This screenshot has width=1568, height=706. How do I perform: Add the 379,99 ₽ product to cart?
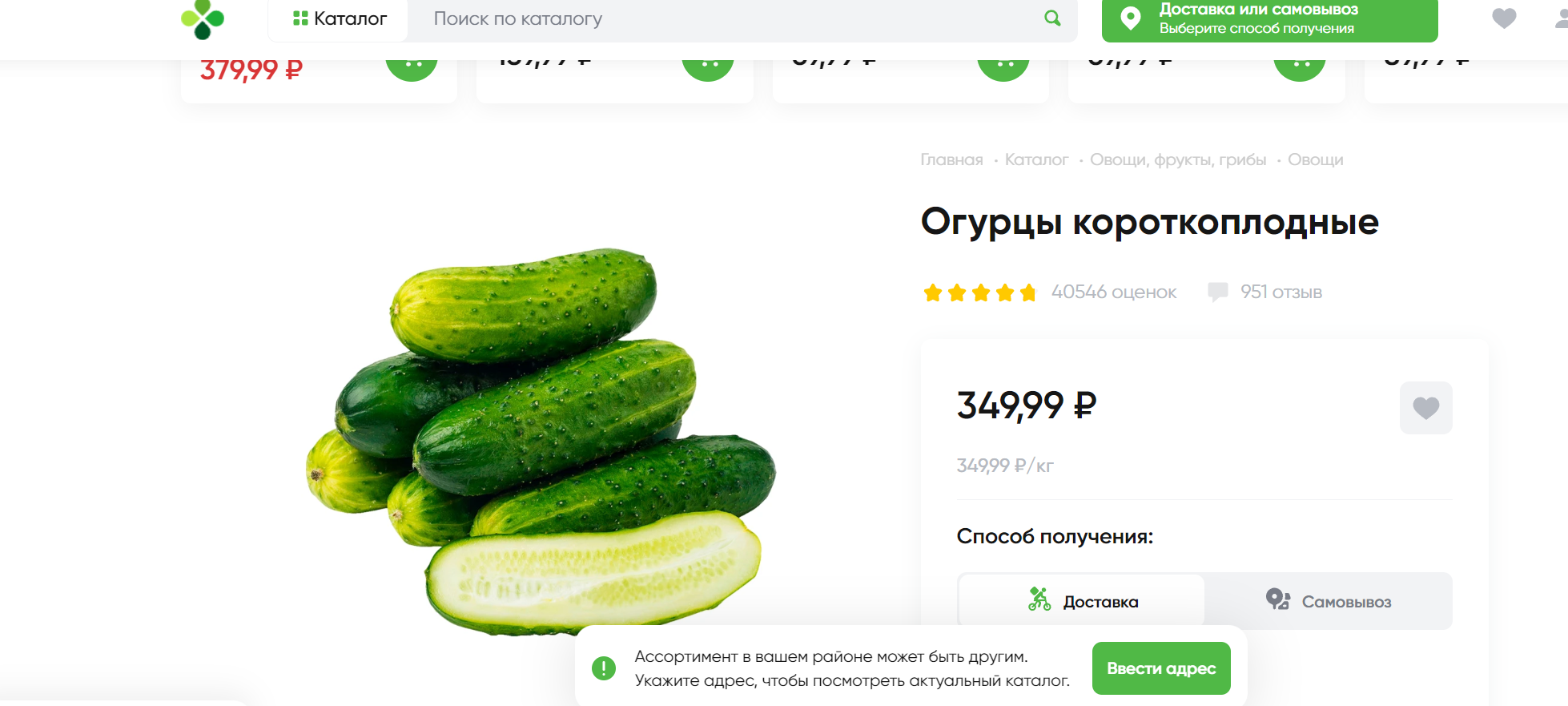[412, 63]
